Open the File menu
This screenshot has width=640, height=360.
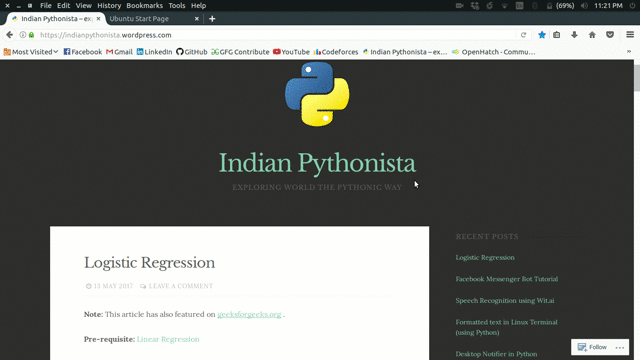tap(46, 6)
